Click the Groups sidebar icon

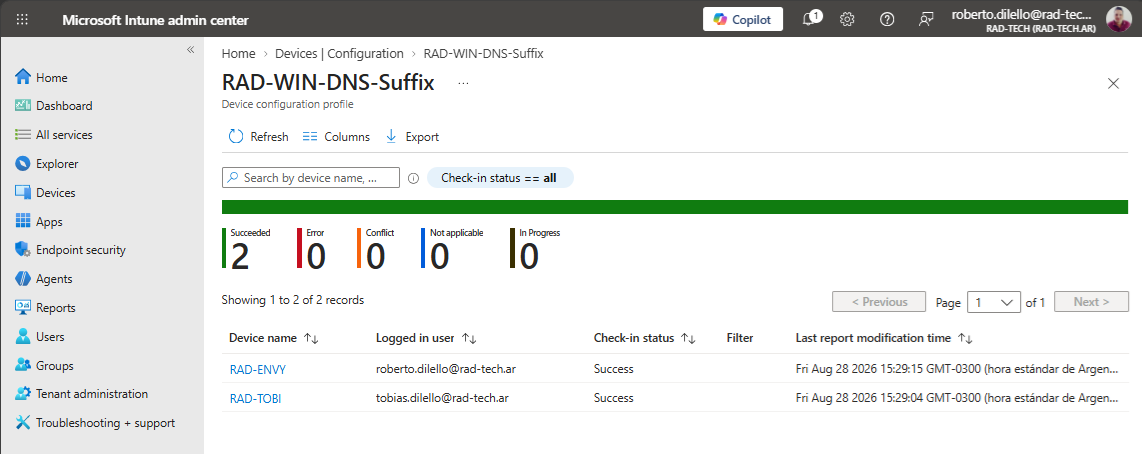pos(23,365)
